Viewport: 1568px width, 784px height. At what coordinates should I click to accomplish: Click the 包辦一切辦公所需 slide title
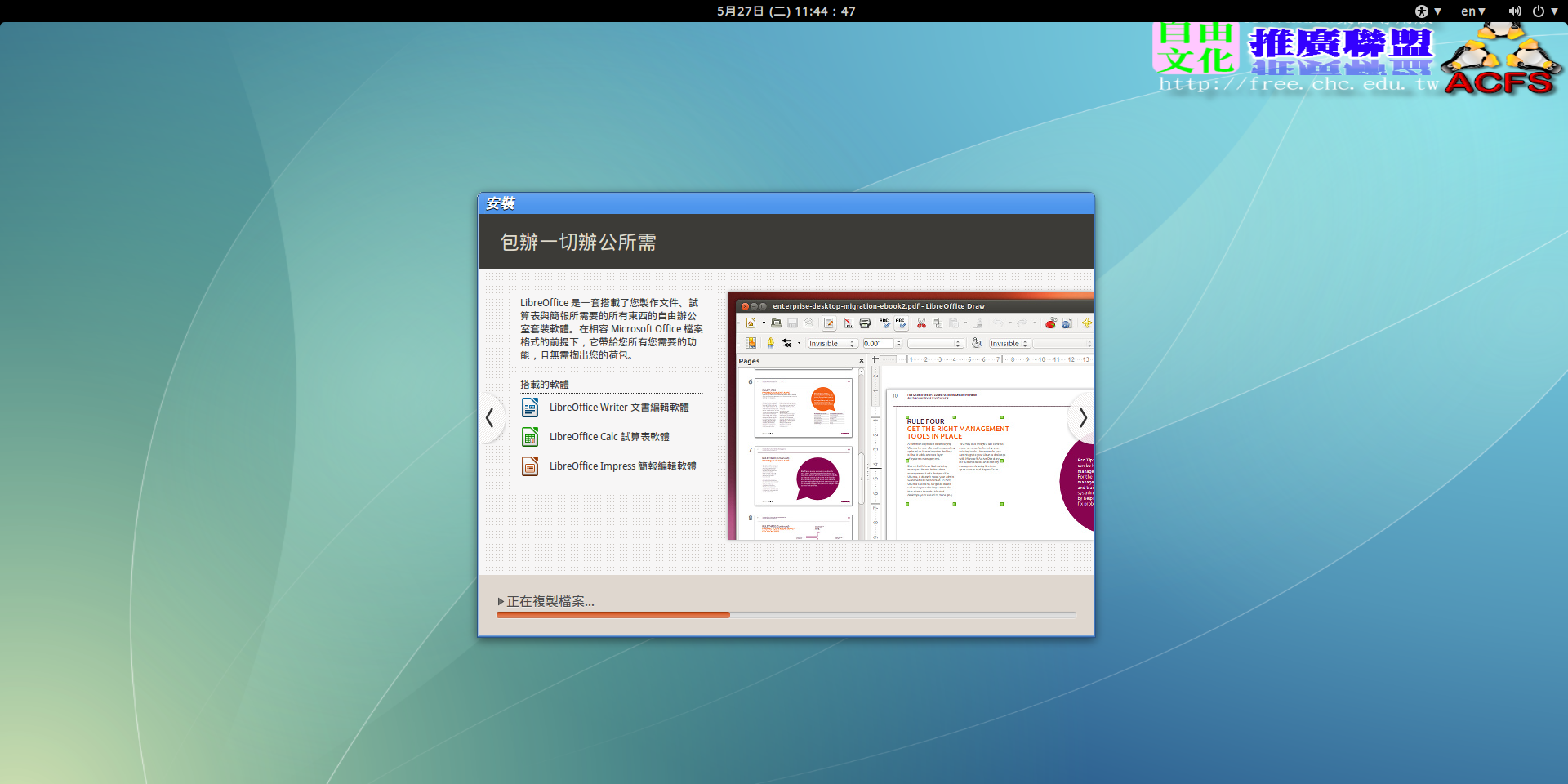(x=578, y=242)
